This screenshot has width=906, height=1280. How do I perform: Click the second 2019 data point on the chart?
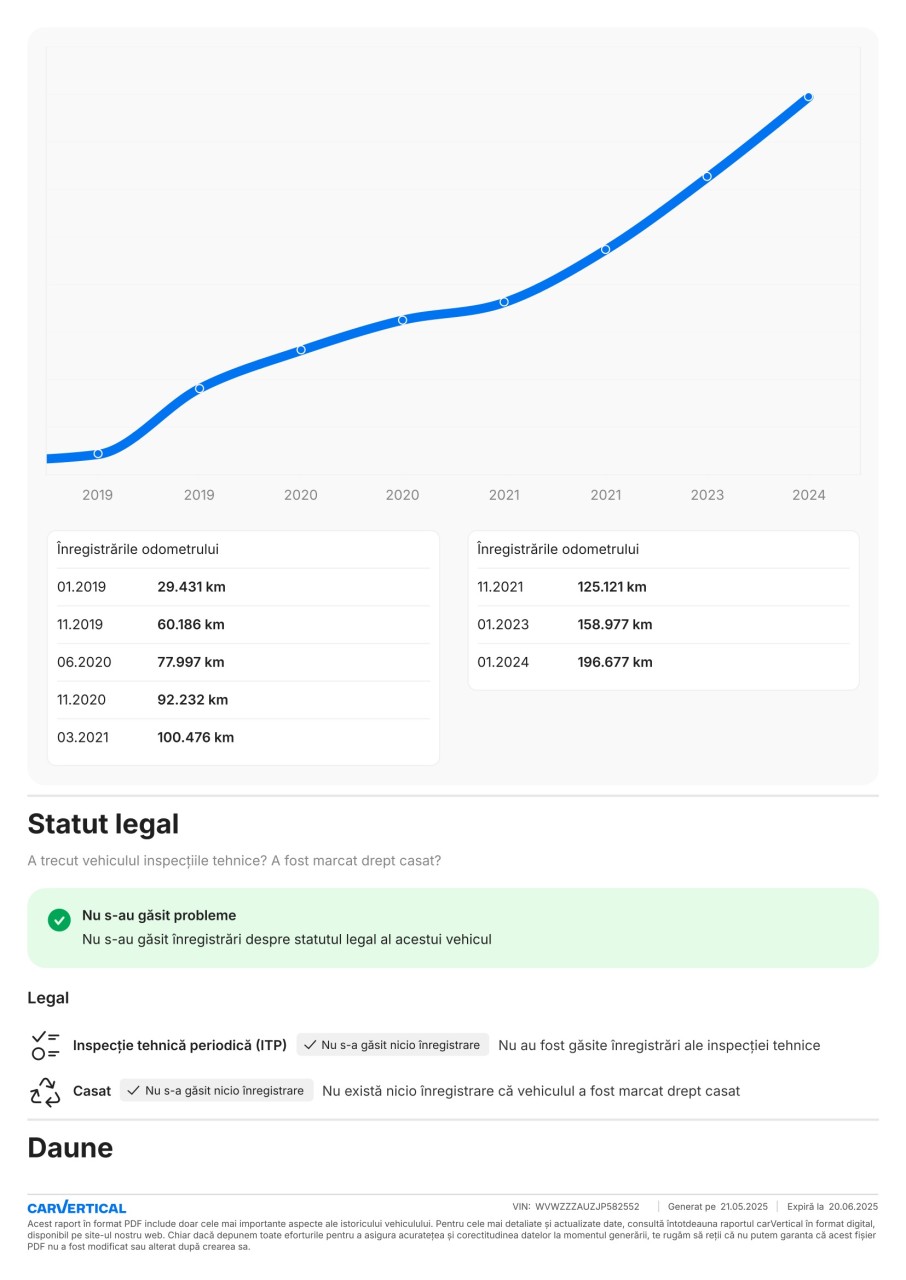click(199, 388)
